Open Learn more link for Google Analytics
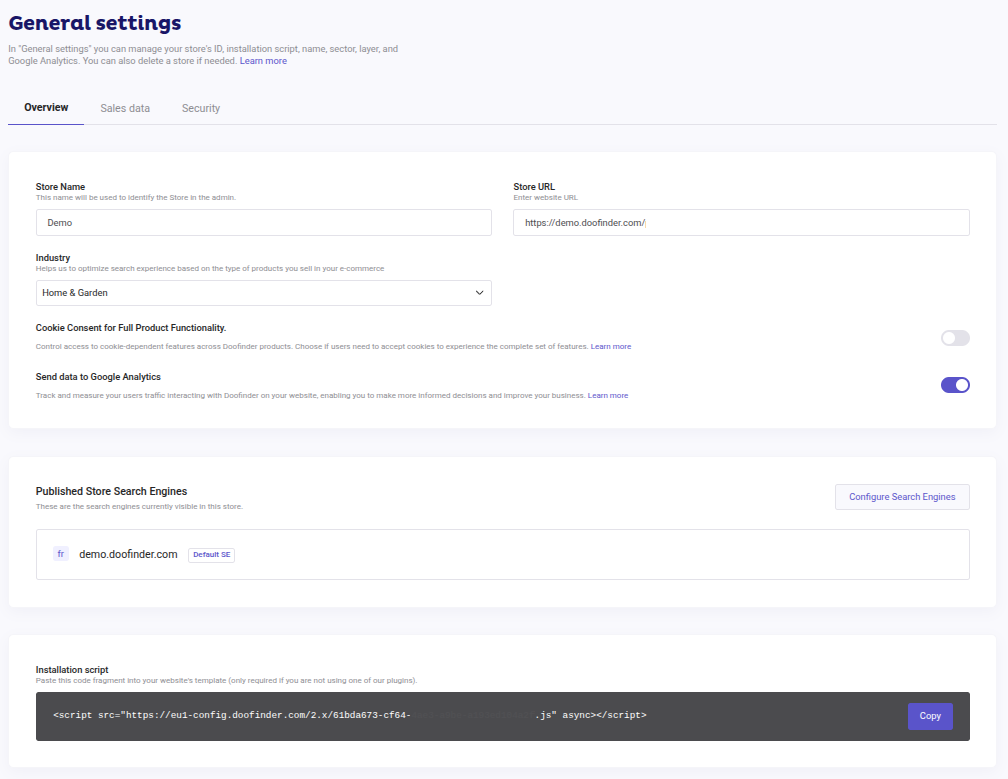The width and height of the screenshot is (1008, 779). (x=608, y=396)
